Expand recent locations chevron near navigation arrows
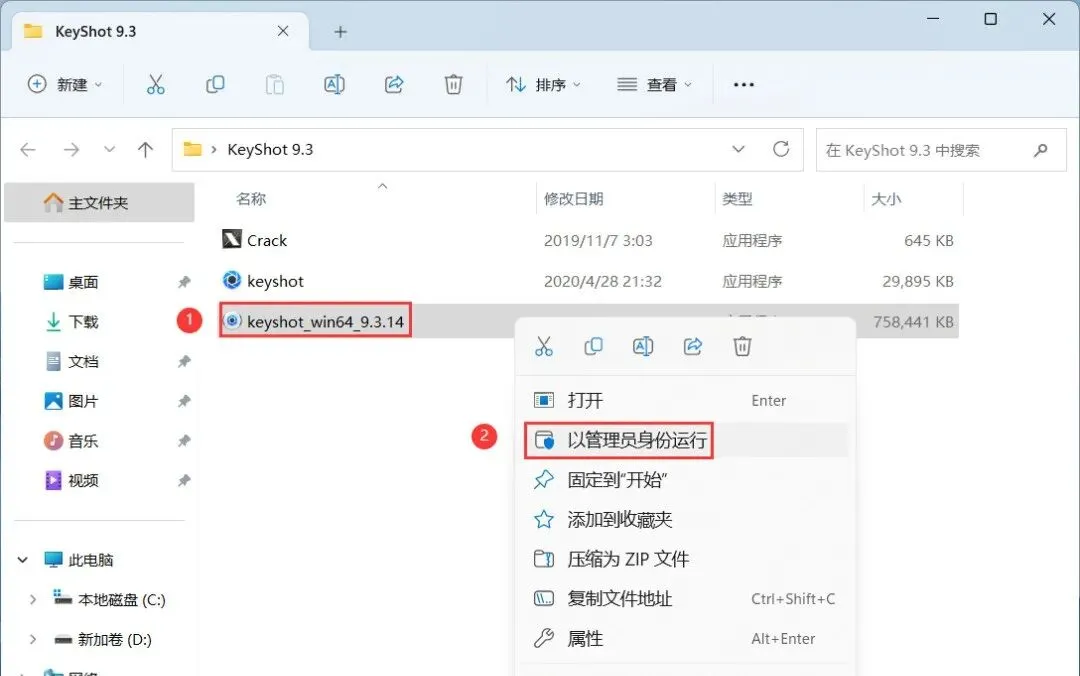 point(109,150)
